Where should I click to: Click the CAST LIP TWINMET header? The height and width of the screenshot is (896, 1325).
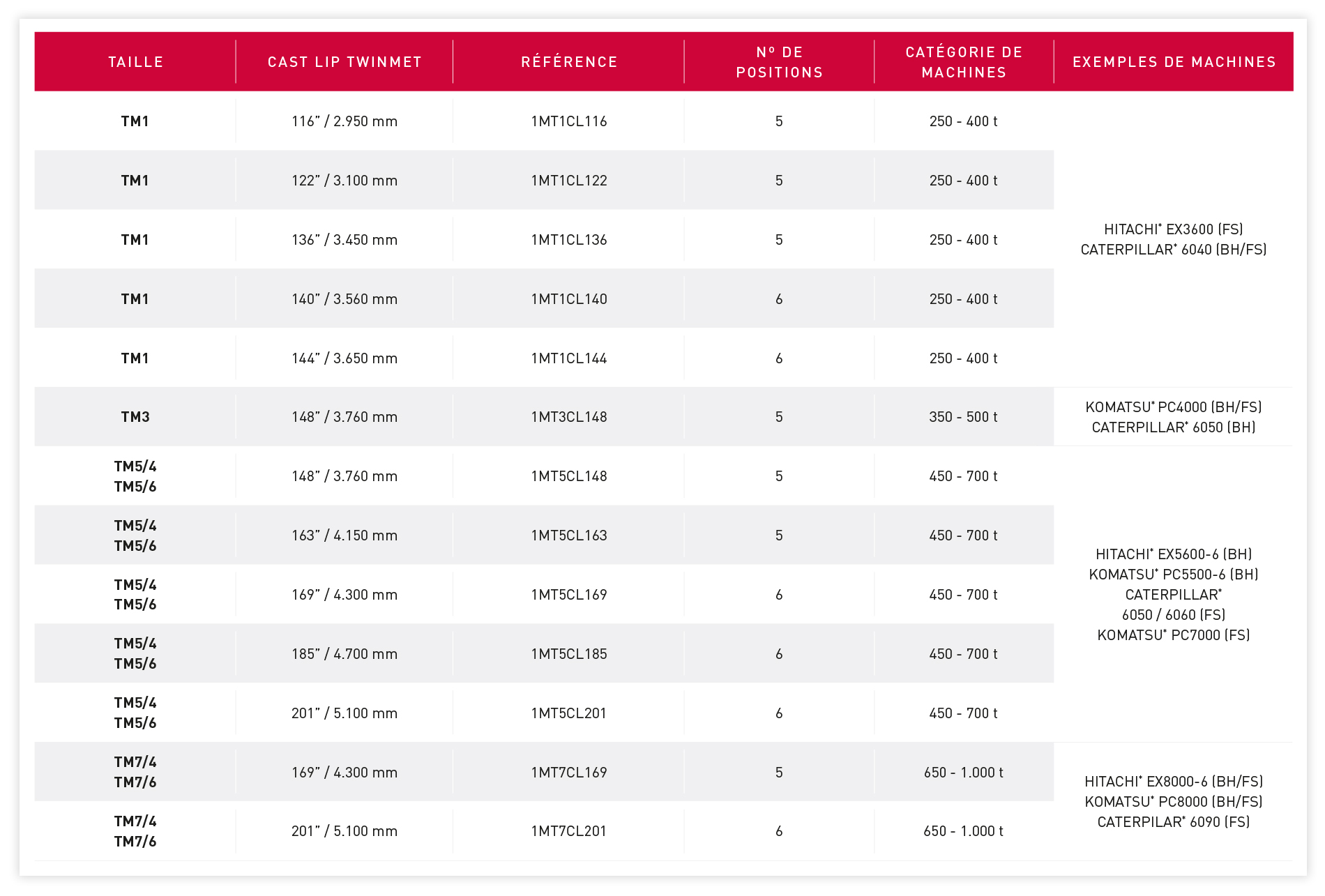click(x=344, y=62)
